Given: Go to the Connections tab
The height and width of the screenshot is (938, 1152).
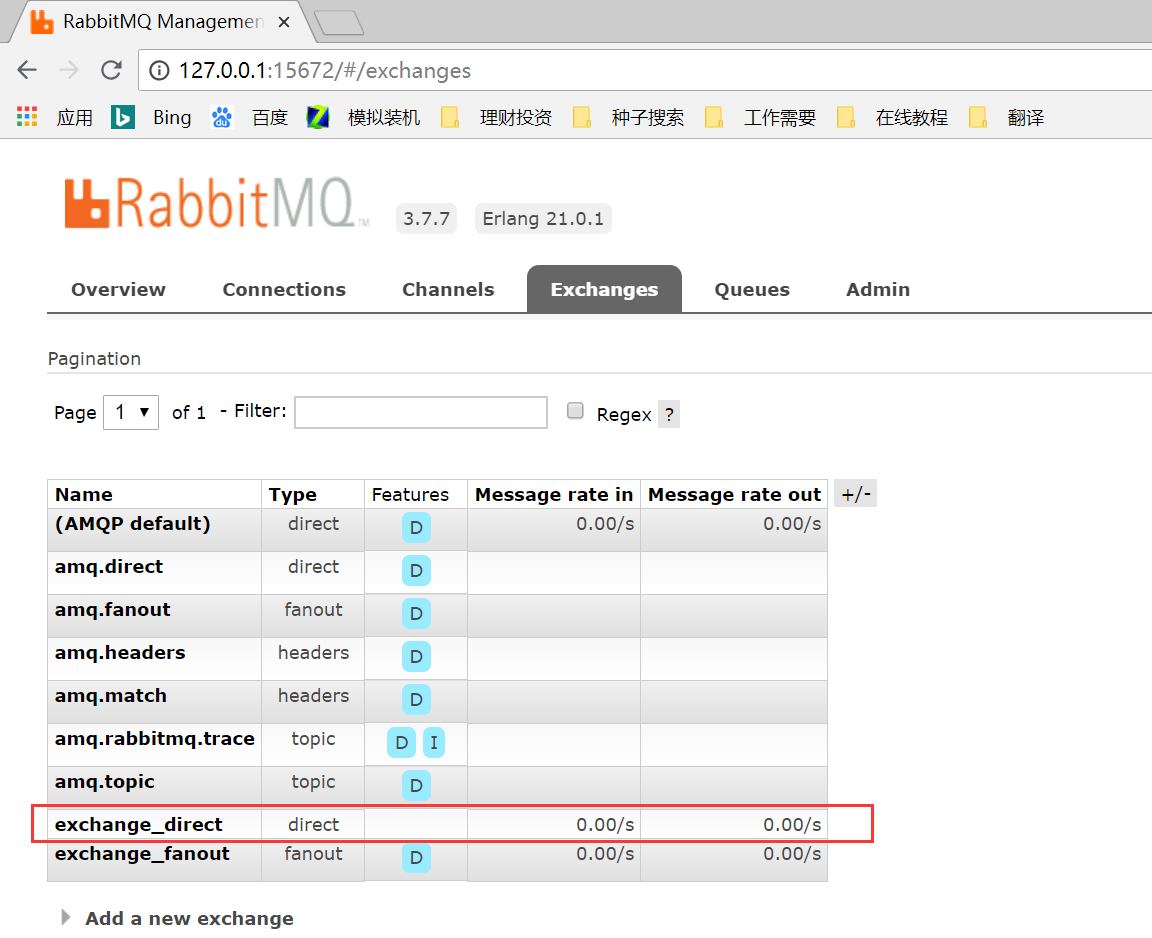Looking at the screenshot, I should click(284, 289).
